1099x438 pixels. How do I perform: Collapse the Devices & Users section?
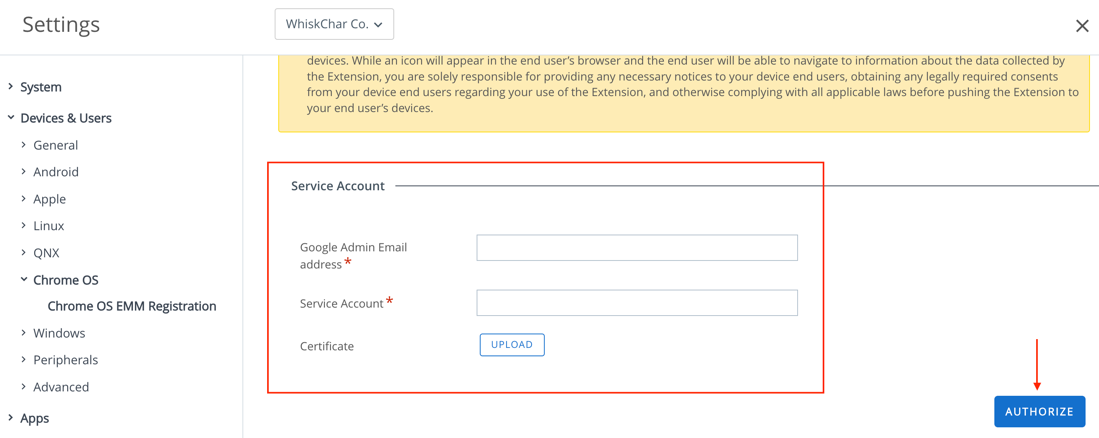[11, 118]
